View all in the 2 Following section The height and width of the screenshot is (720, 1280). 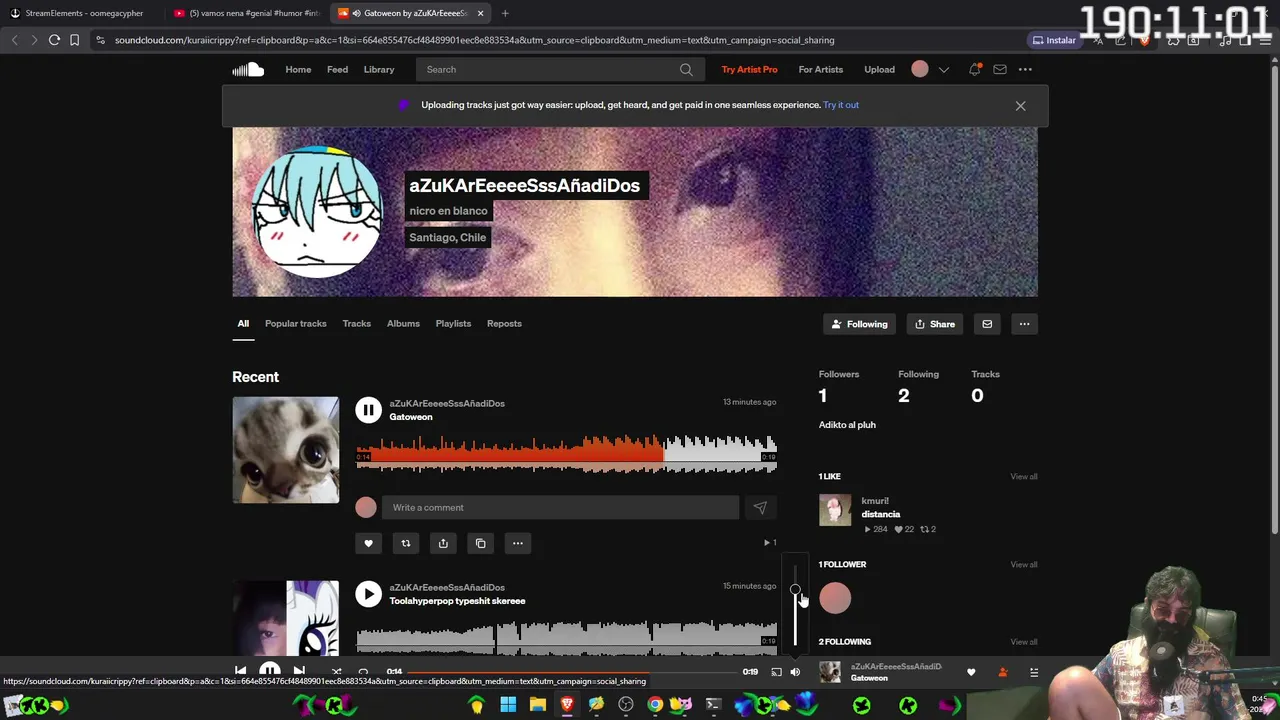point(1024,641)
